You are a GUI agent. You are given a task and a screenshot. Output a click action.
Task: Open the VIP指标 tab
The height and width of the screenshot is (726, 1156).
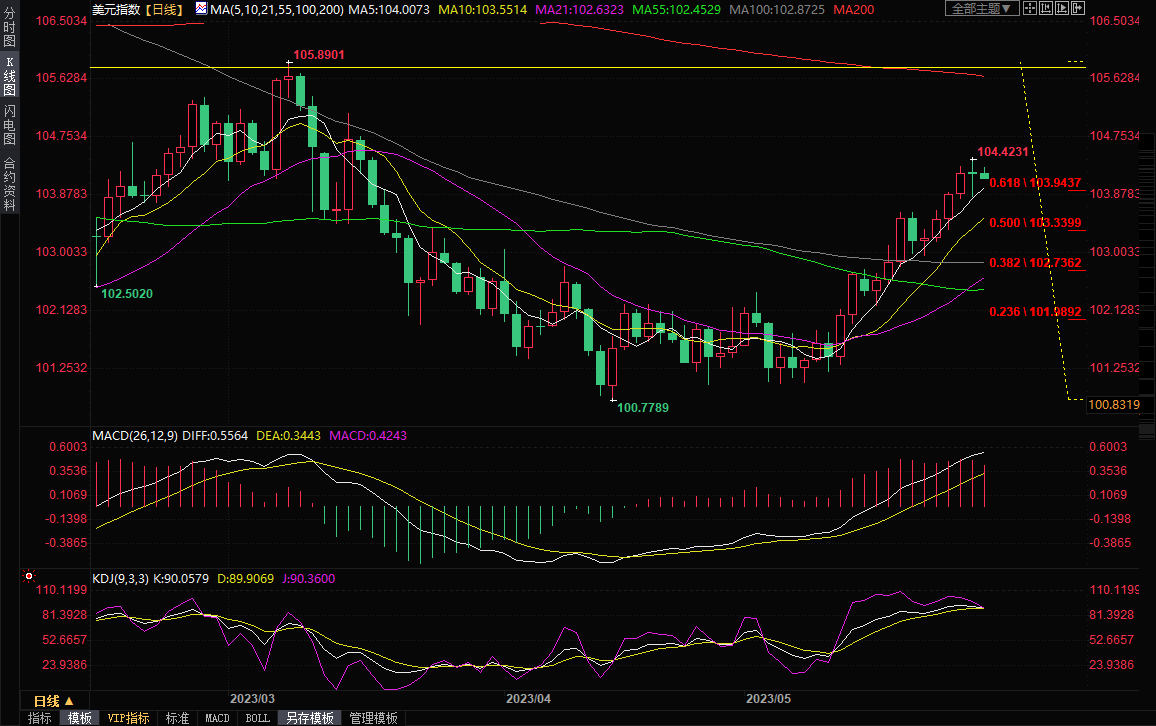click(128, 718)
